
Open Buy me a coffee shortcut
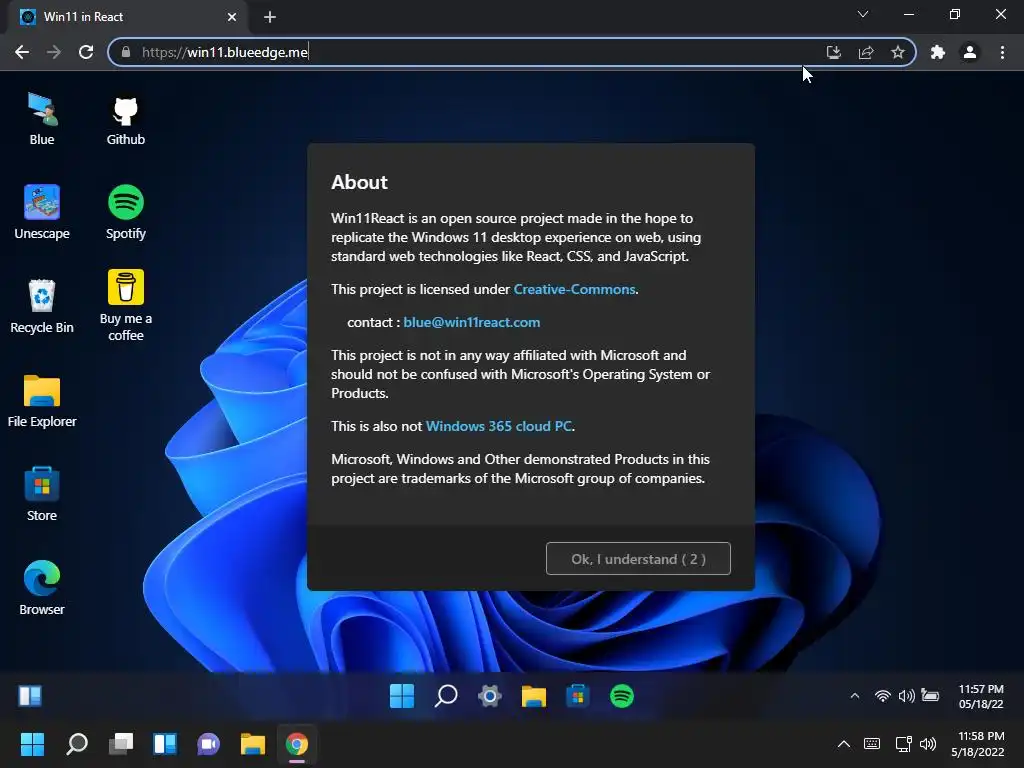coord(125,306)
